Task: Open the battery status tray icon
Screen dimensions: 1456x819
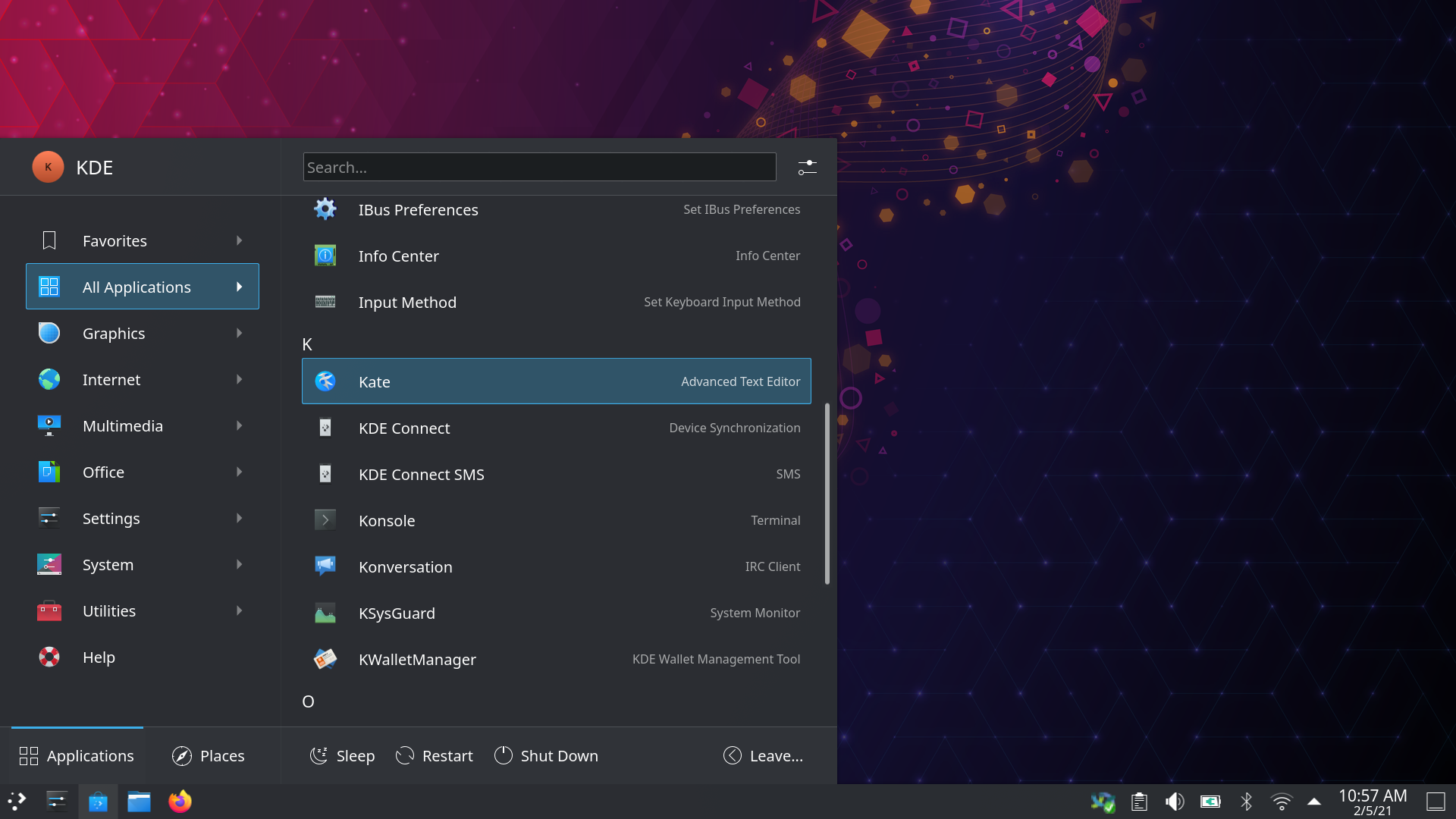Action: tap(1210, 802)
